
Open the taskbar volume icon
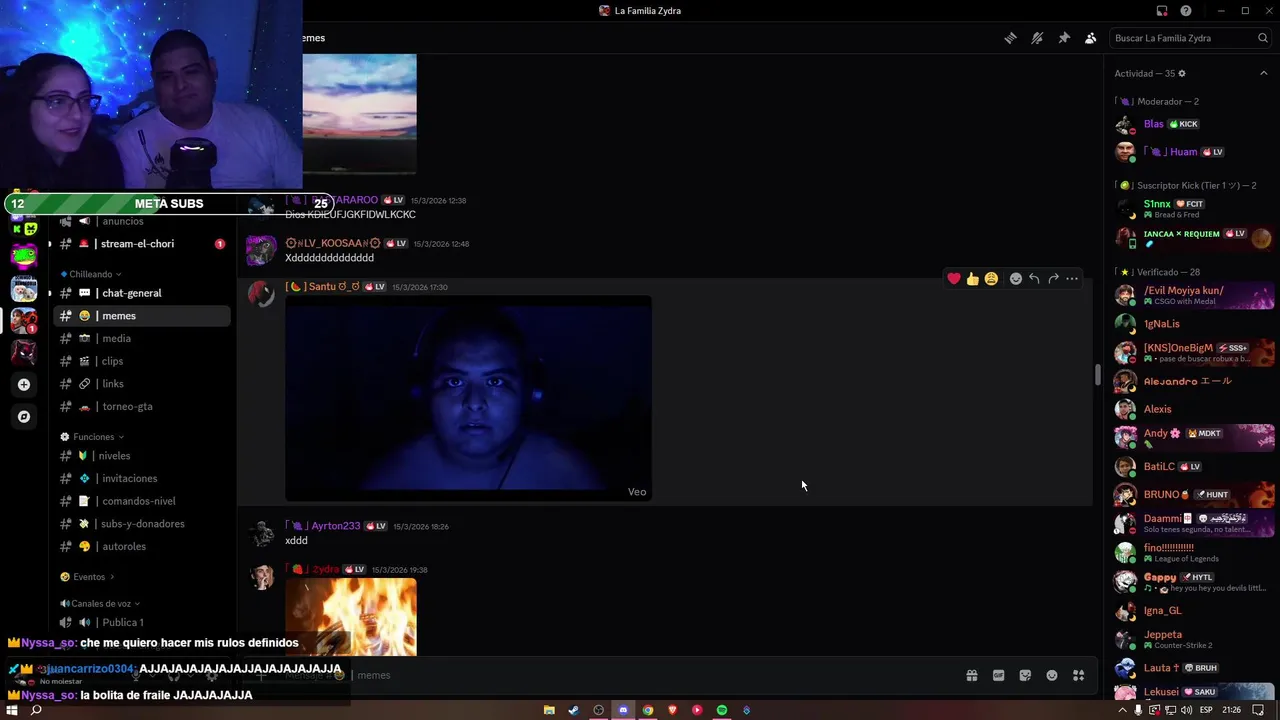1186,710
